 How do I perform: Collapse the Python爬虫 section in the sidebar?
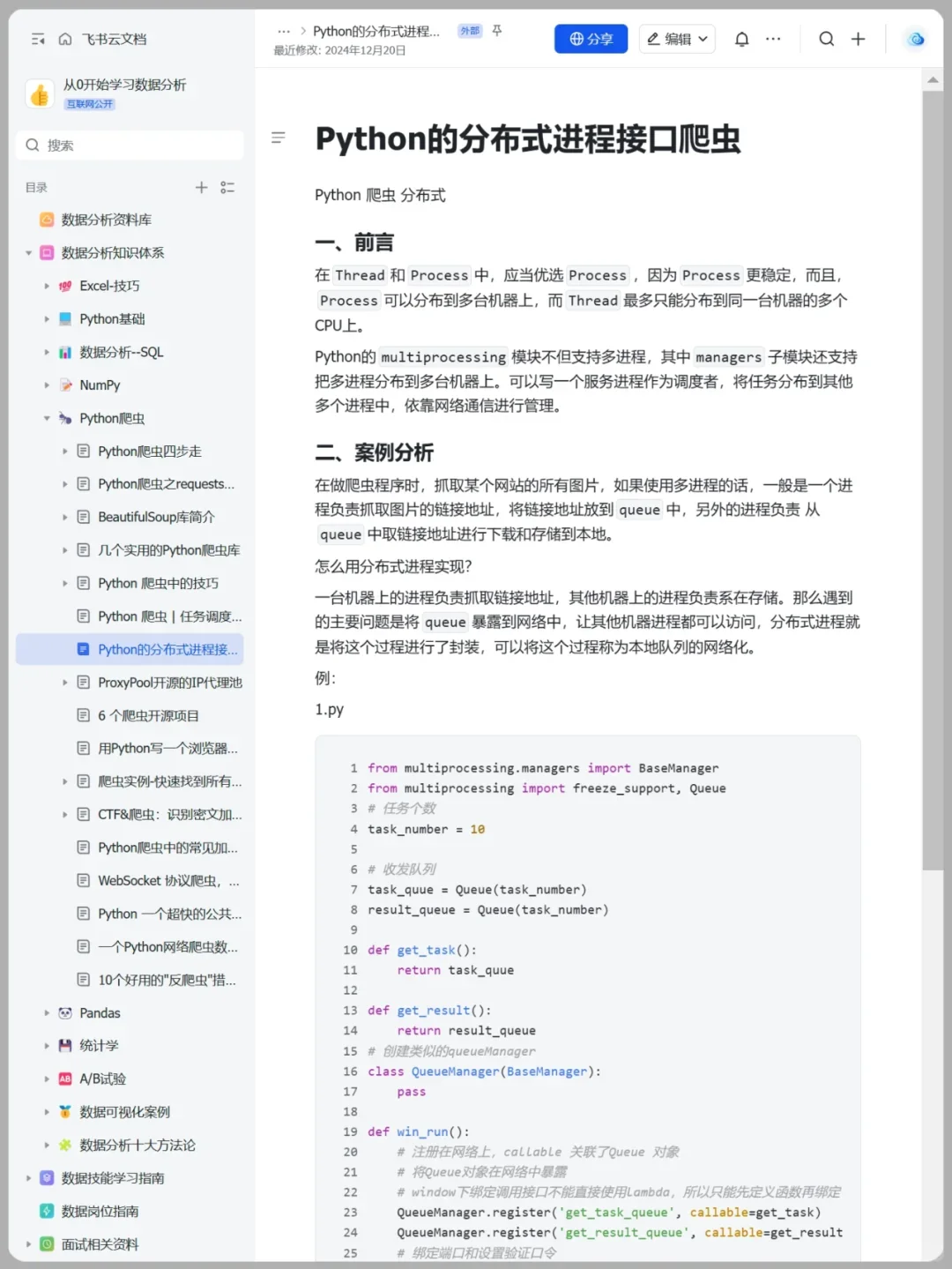47,418
